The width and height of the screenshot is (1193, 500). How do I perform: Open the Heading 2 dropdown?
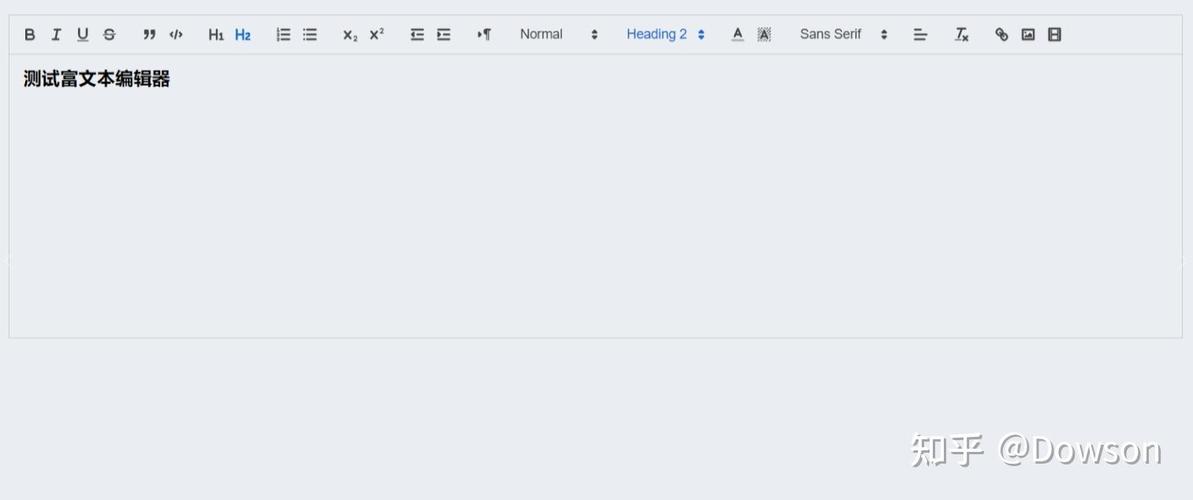(665, 34)
